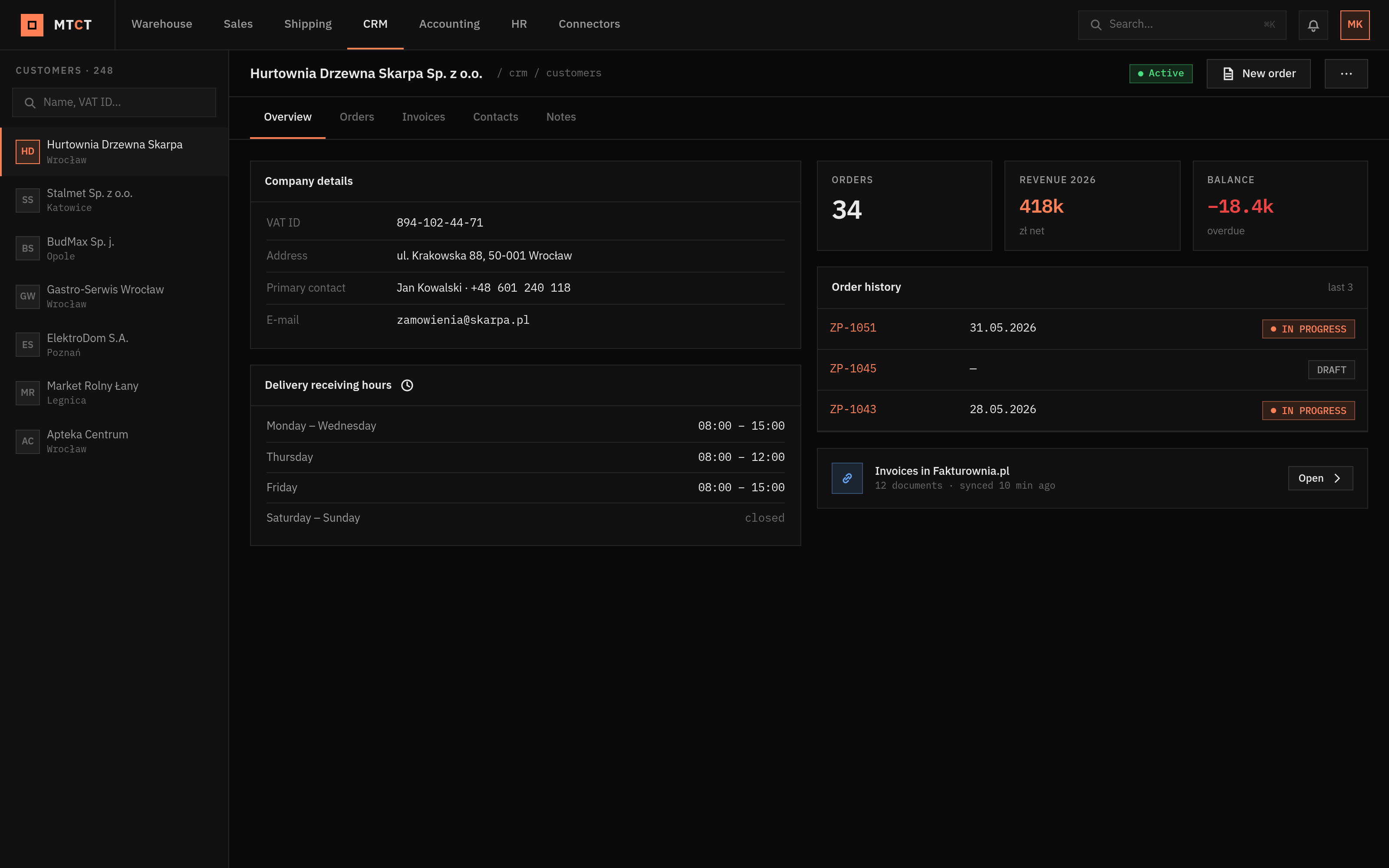
Task: Click the Active status badge
Action: [x=1161, y=73]
